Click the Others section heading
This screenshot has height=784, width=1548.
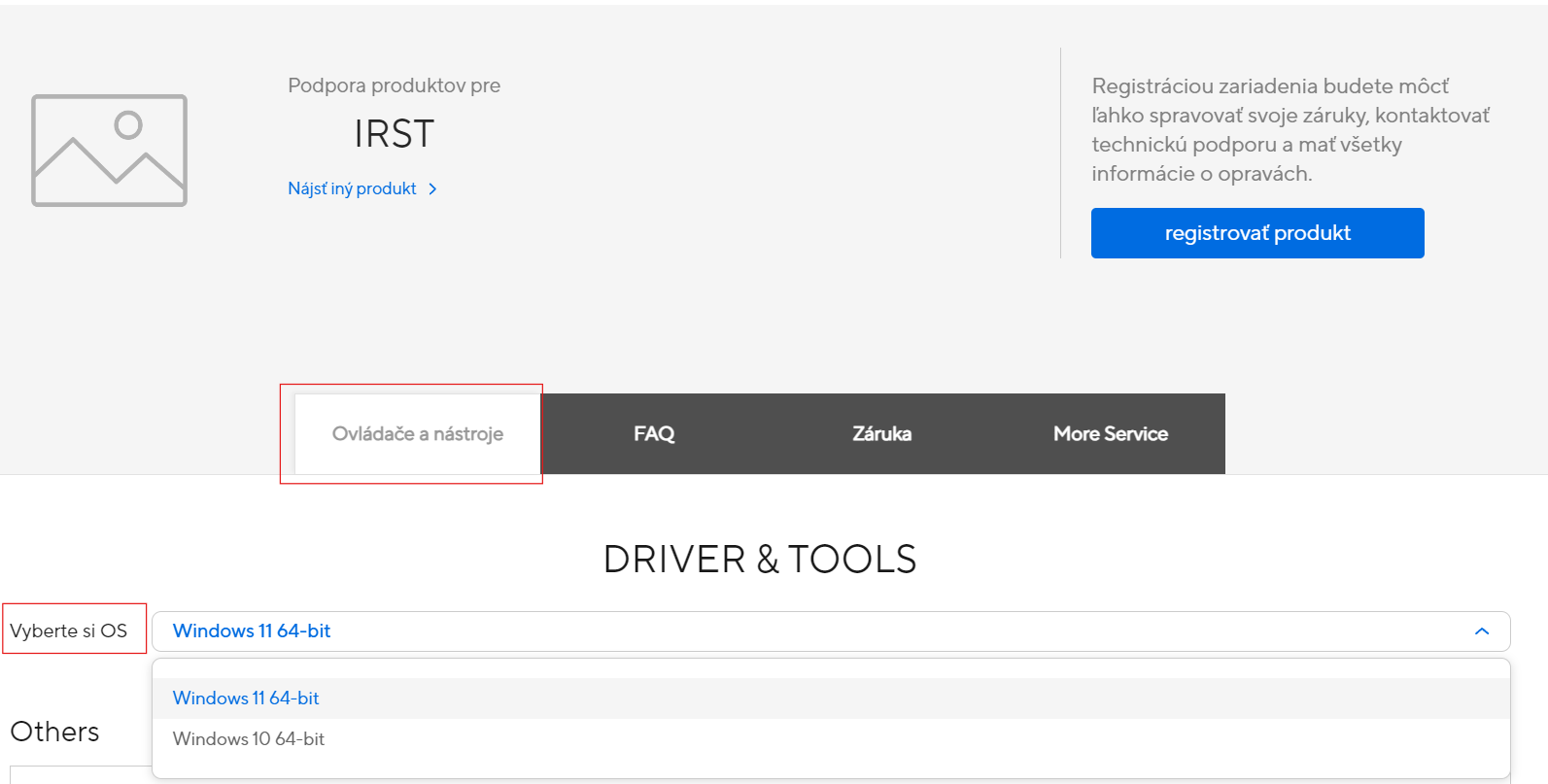(54, 732)
